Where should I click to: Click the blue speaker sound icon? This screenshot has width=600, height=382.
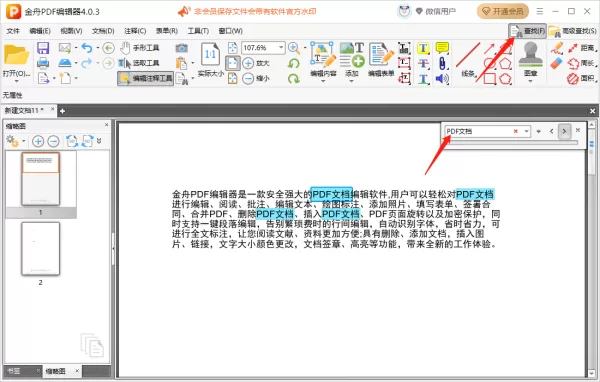(x=442, y=79)
